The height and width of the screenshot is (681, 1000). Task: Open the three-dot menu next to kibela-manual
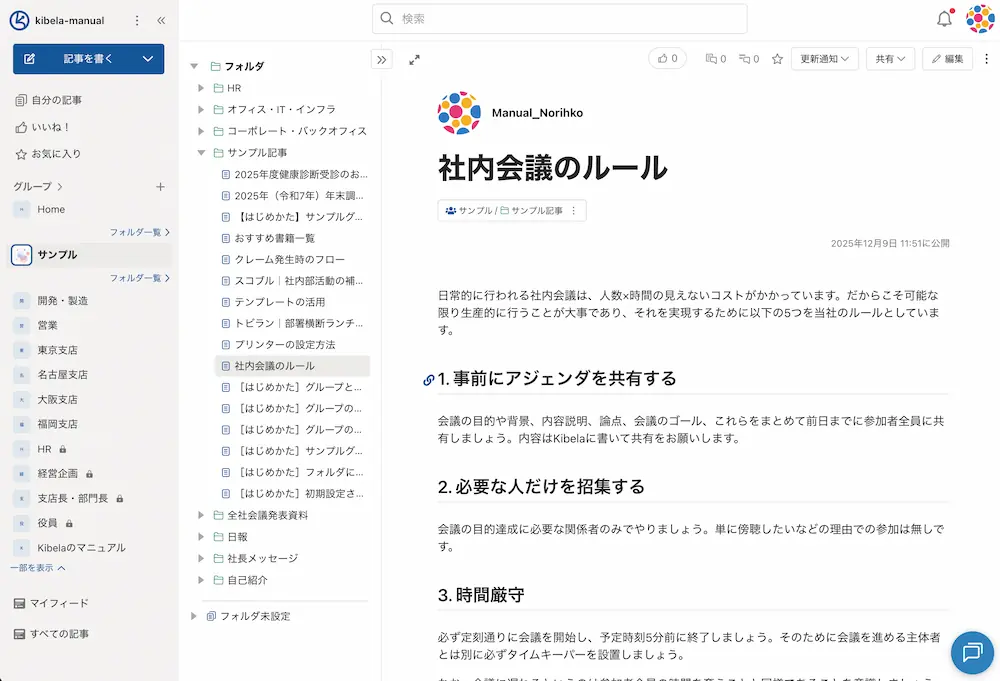tap(135, 19)
